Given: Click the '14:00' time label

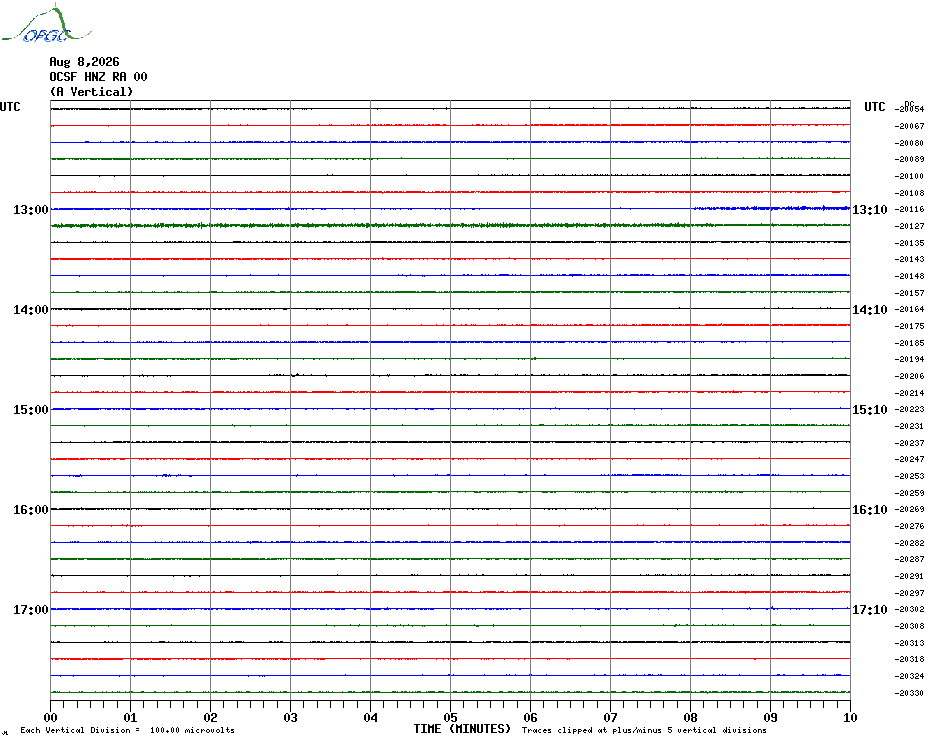Looking at the screenshot, I should 31,310.
